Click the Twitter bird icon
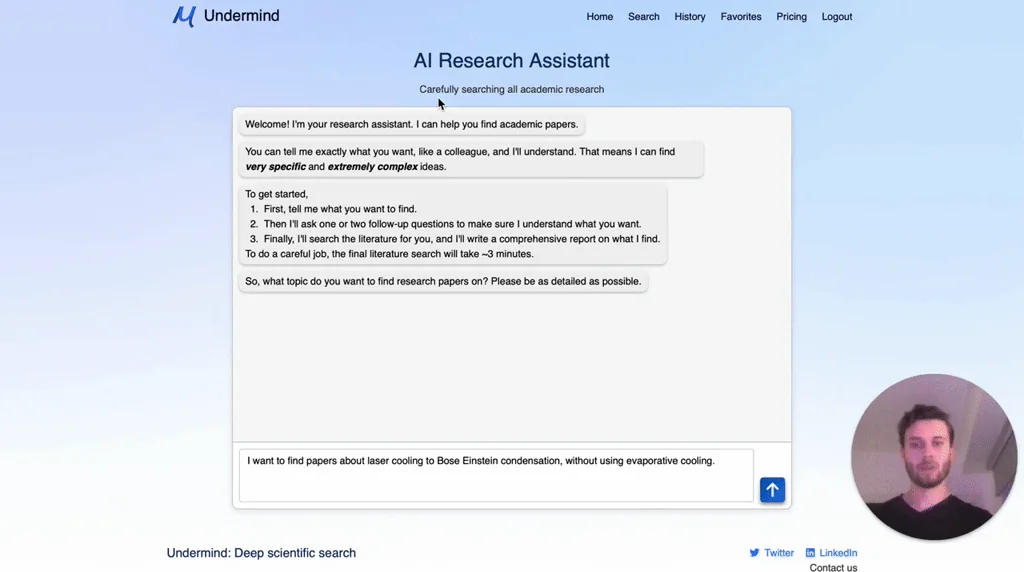Screen dimensions: 1024x572 click(755, 553)
